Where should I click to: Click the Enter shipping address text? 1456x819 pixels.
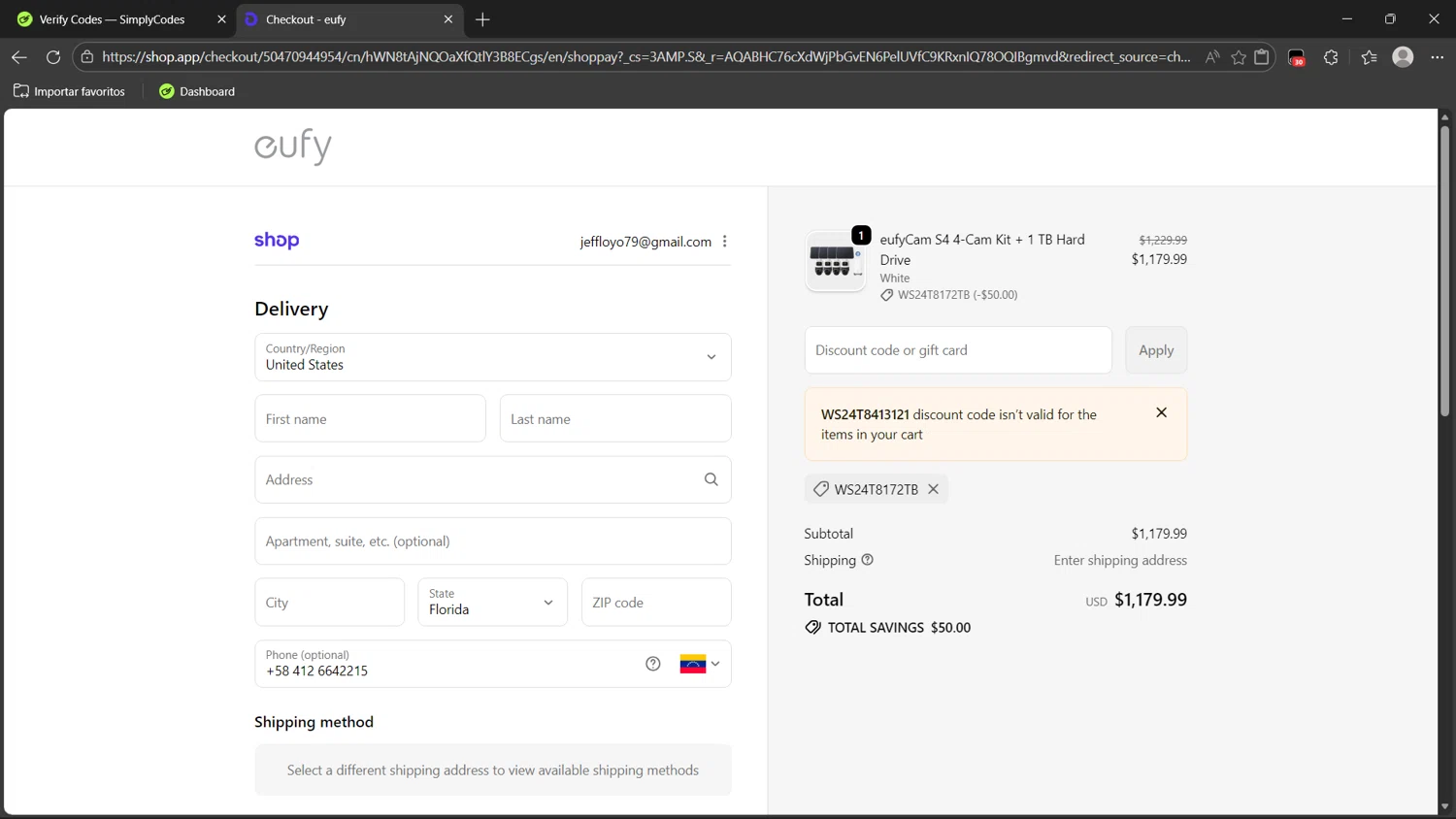click(1120, 560)
